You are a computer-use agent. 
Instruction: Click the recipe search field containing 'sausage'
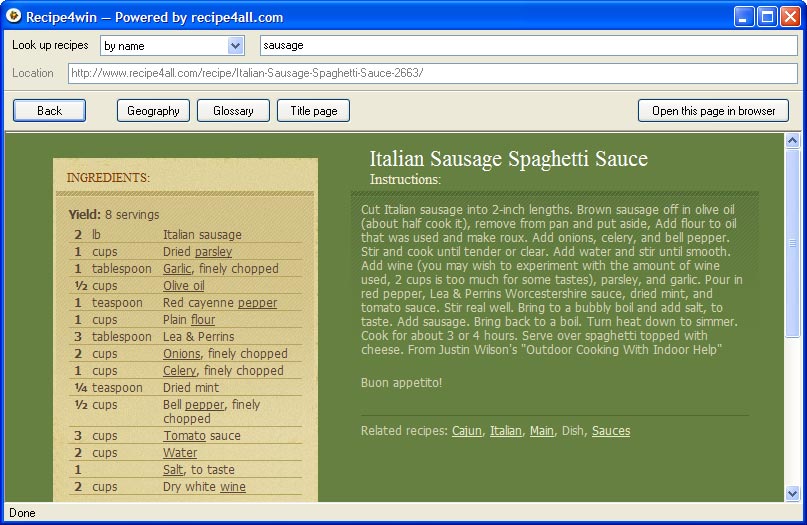point(528,45)
